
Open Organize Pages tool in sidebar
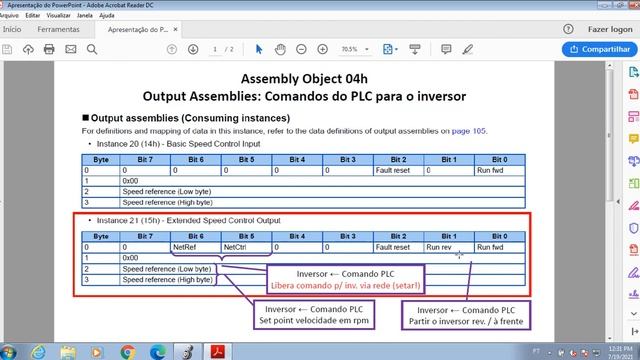(633, 183)
